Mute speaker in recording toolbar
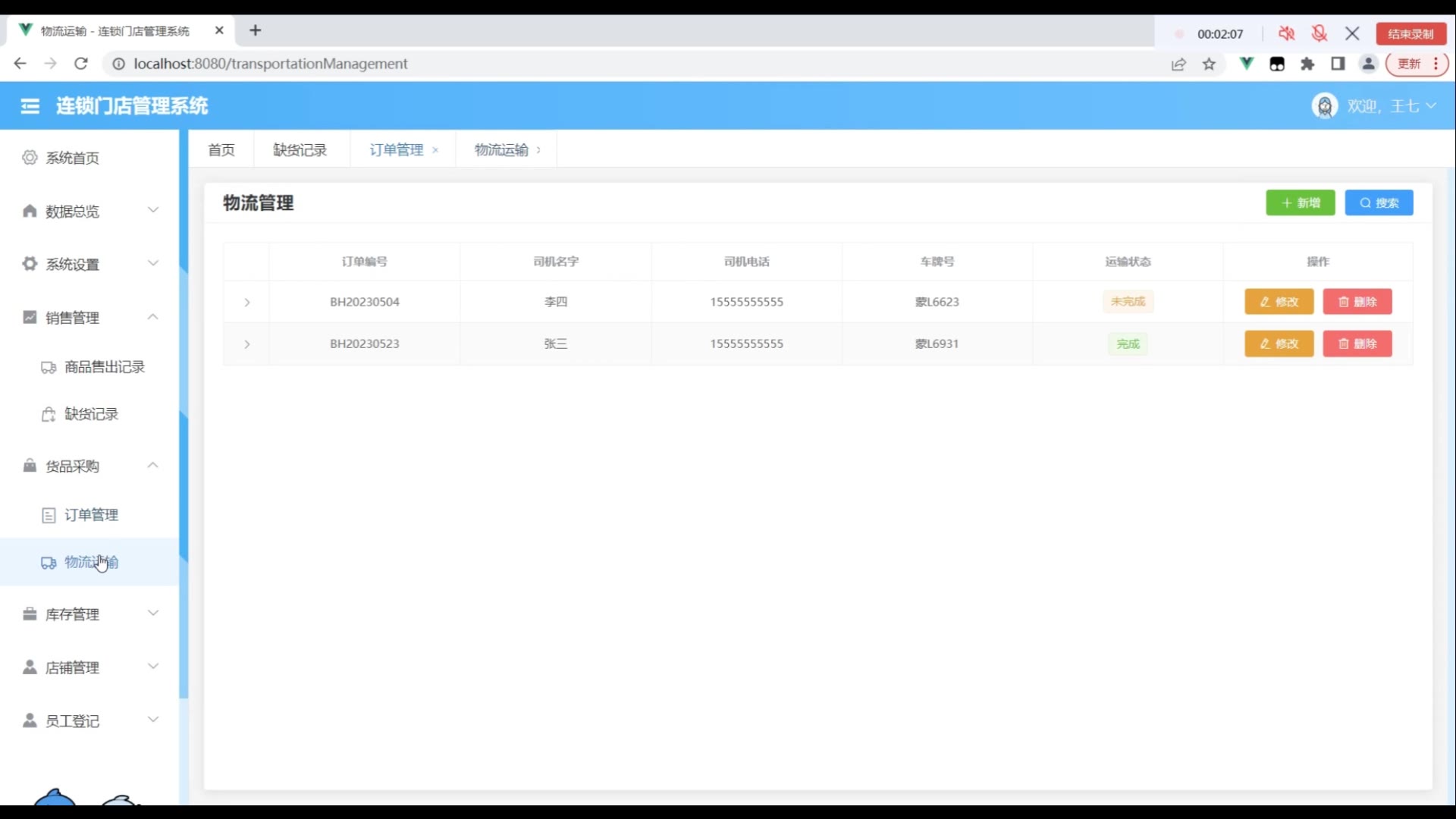The height and width of the screenshot is (819, 1456). click(1286, 33)
